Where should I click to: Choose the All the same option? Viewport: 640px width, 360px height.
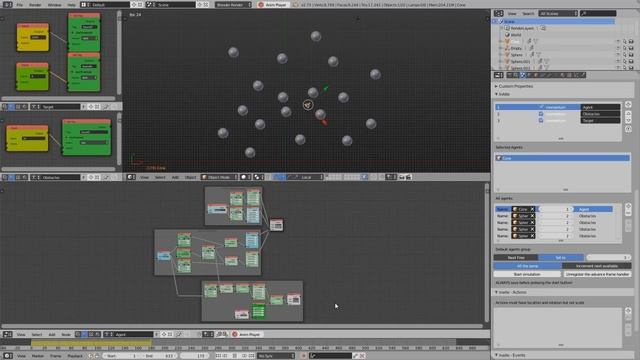point(528,266)
